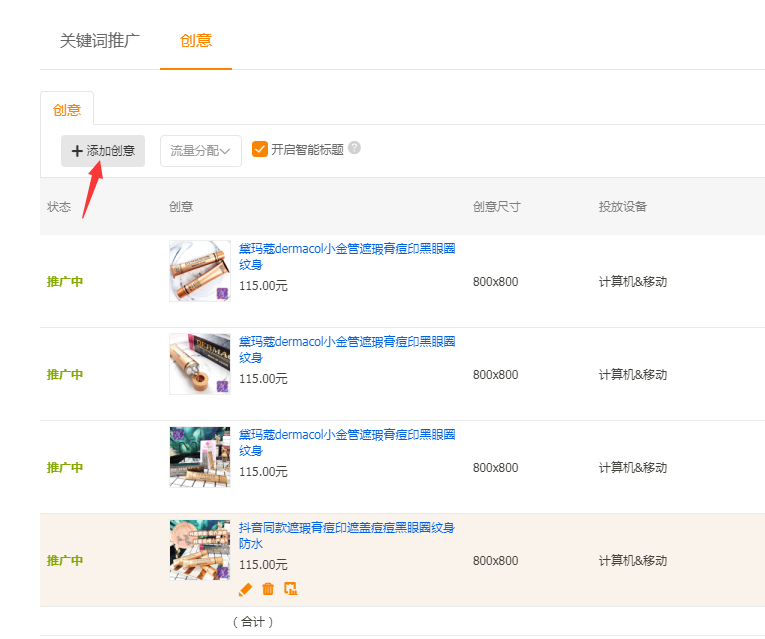This screenshot has width=765, height=639.
Task: Select the 创意 sub-tab above 添加创意
Action: 67,110
